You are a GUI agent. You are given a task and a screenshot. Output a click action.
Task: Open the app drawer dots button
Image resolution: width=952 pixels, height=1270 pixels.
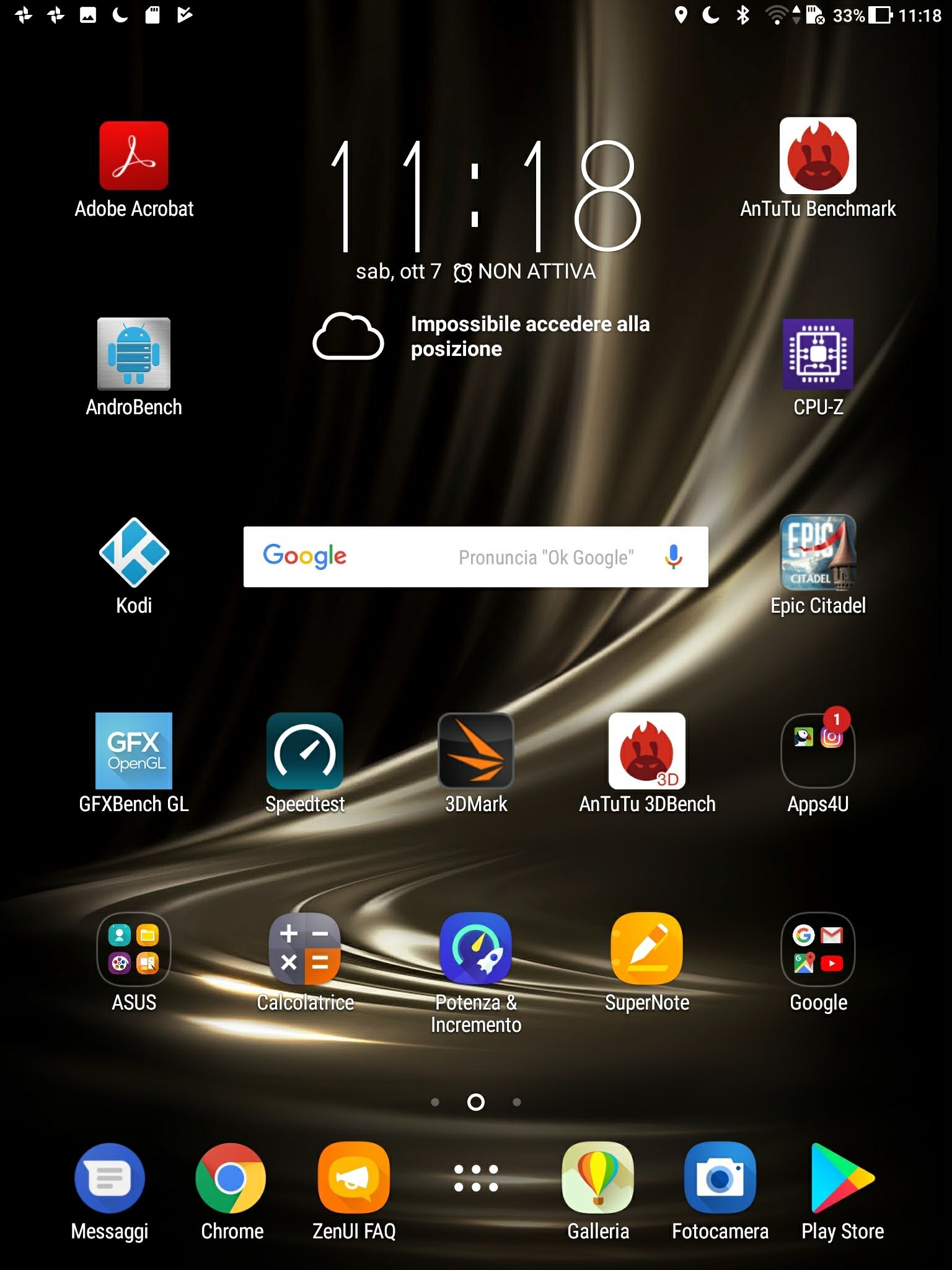point(476,1178)
